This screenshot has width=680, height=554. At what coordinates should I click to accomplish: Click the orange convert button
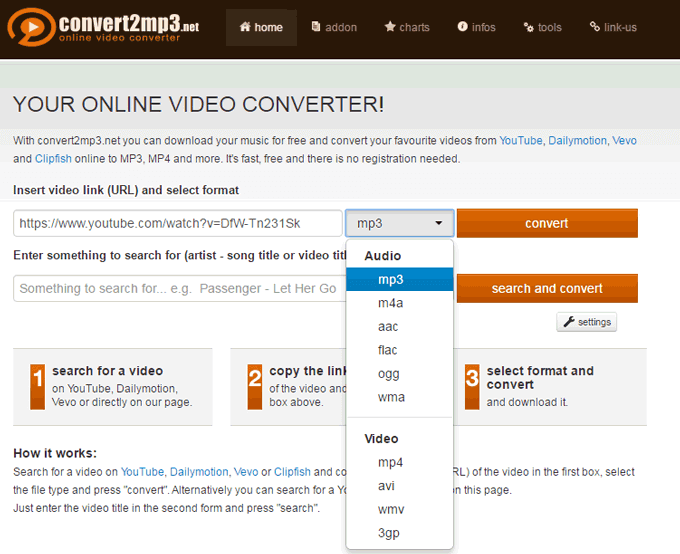(547, 223)
